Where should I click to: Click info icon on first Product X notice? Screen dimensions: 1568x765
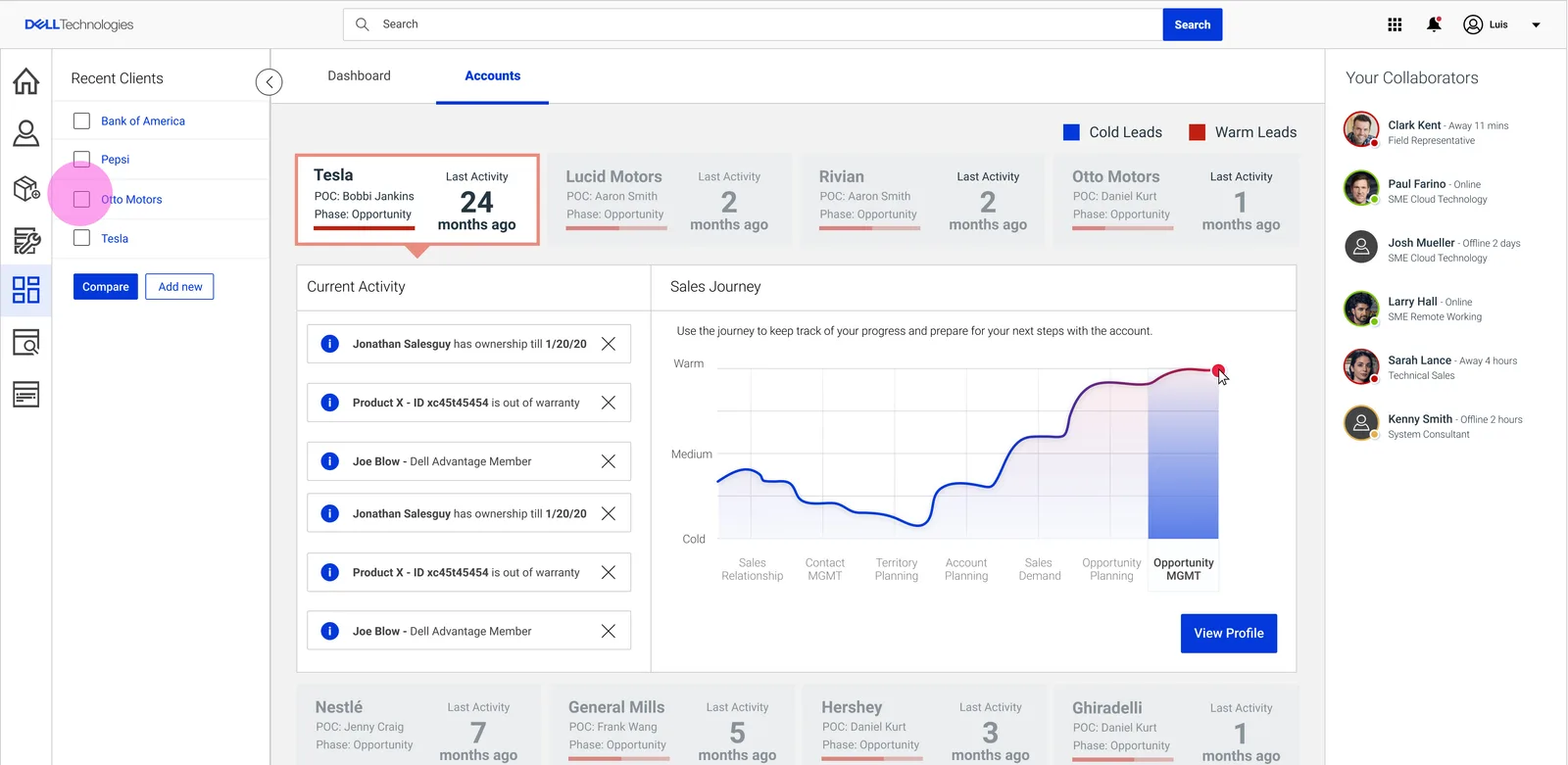(330, 403)
